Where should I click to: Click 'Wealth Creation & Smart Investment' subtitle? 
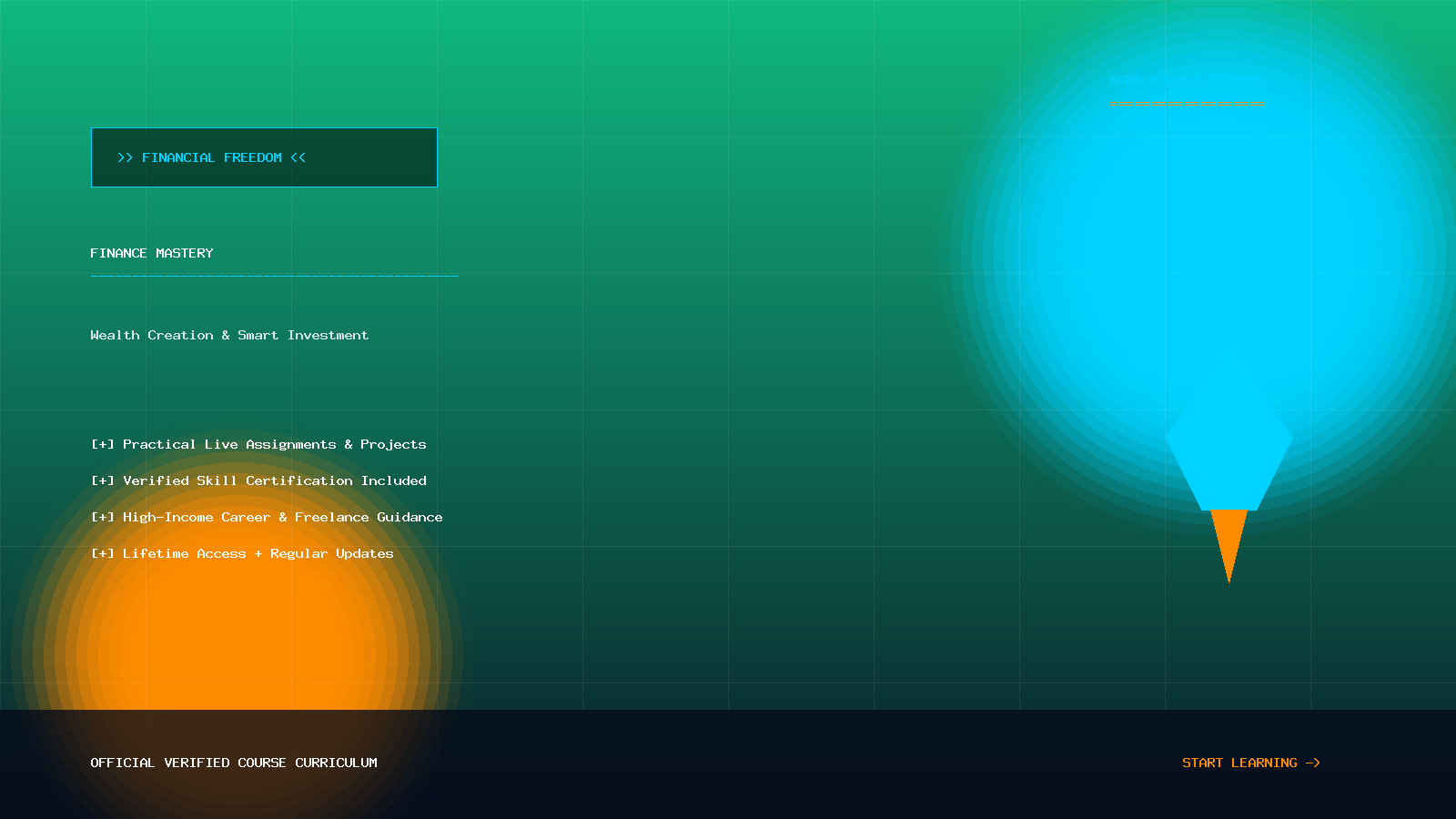pyautogui.click(x=229, y=335)
